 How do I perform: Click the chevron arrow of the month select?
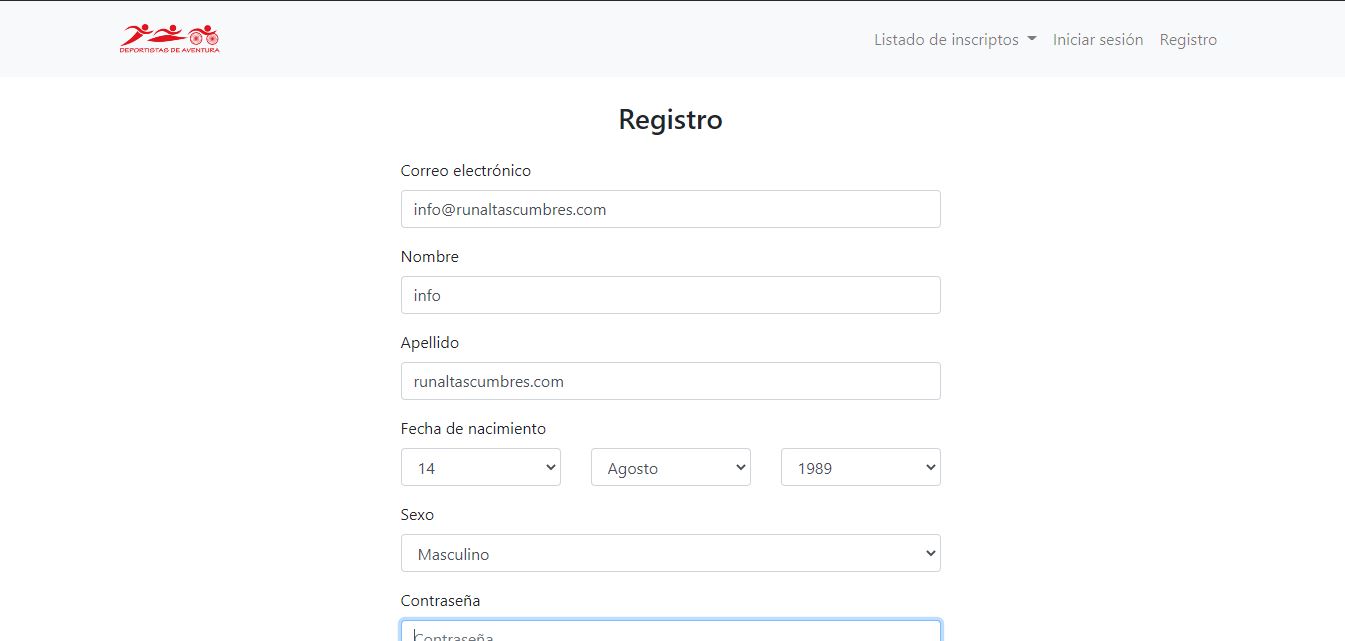(x=740, y=467)
